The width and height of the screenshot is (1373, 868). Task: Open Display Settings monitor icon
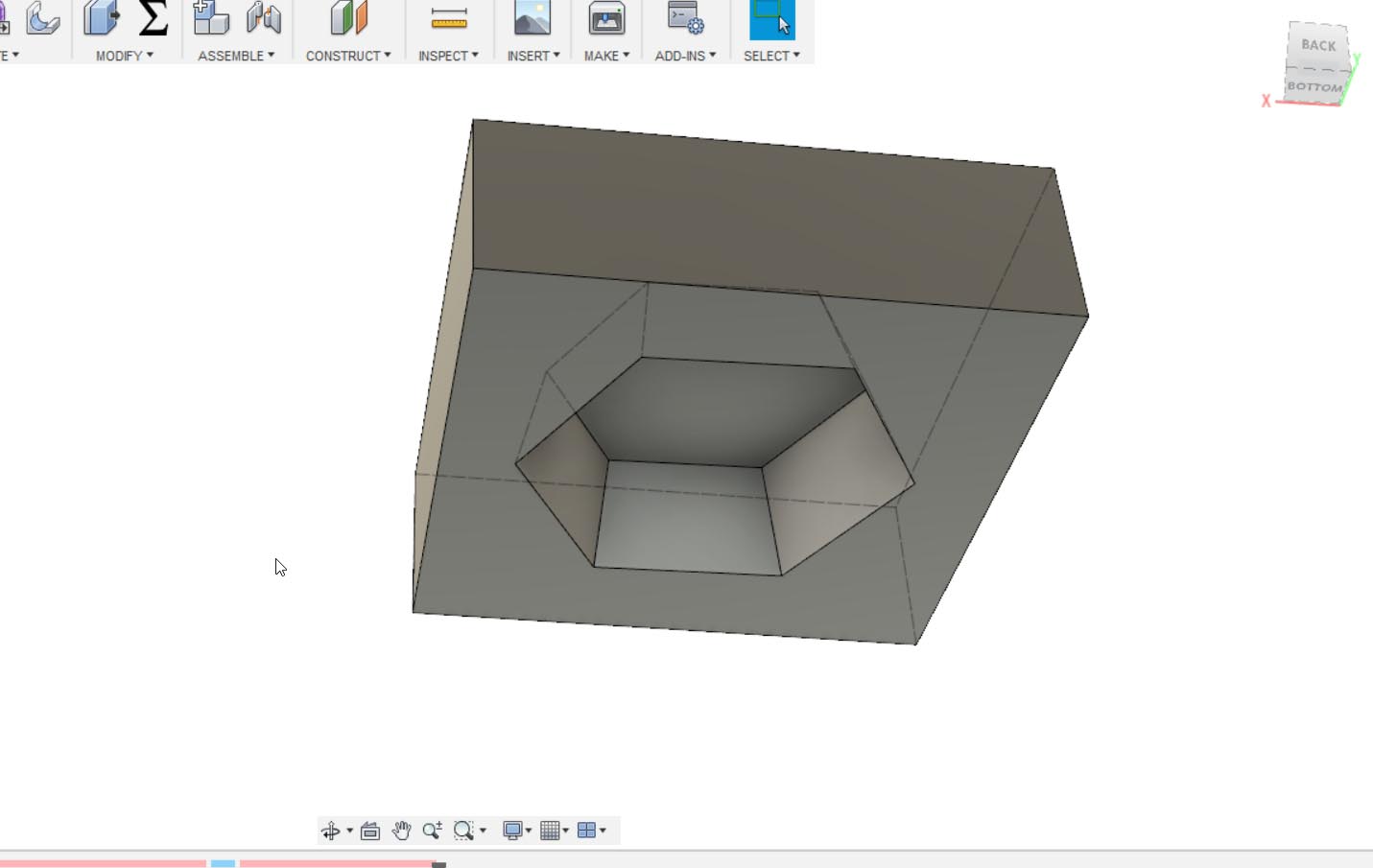tap(512, 831)
